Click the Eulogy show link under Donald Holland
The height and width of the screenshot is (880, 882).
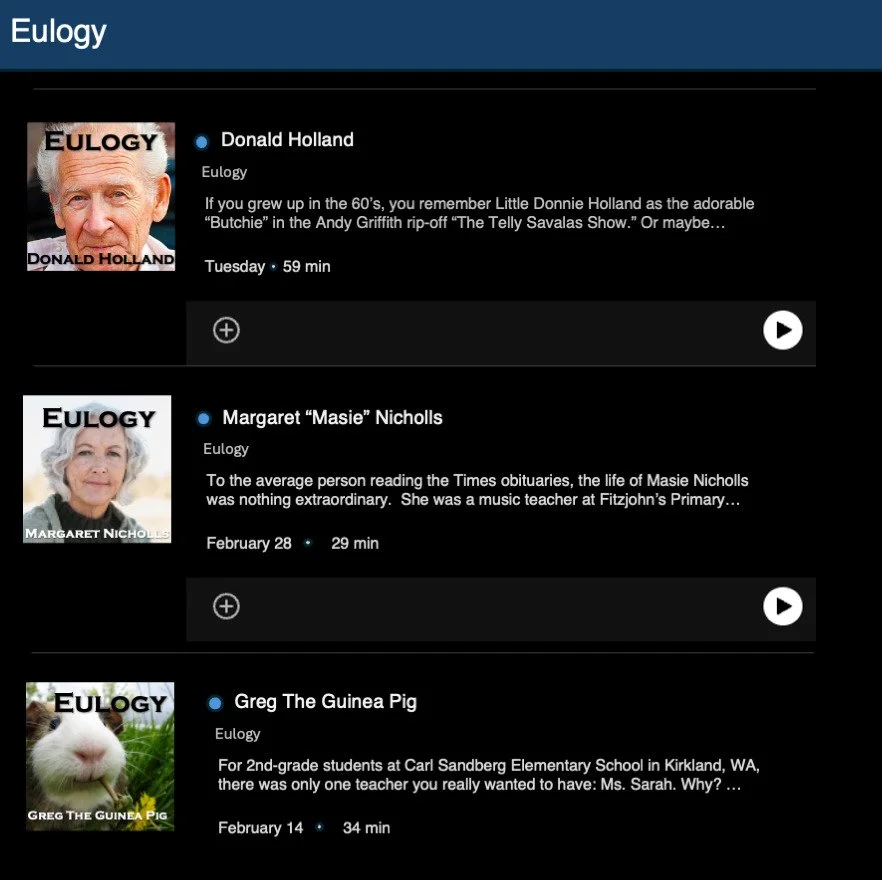pyautogui.click(x=224, y=172)
